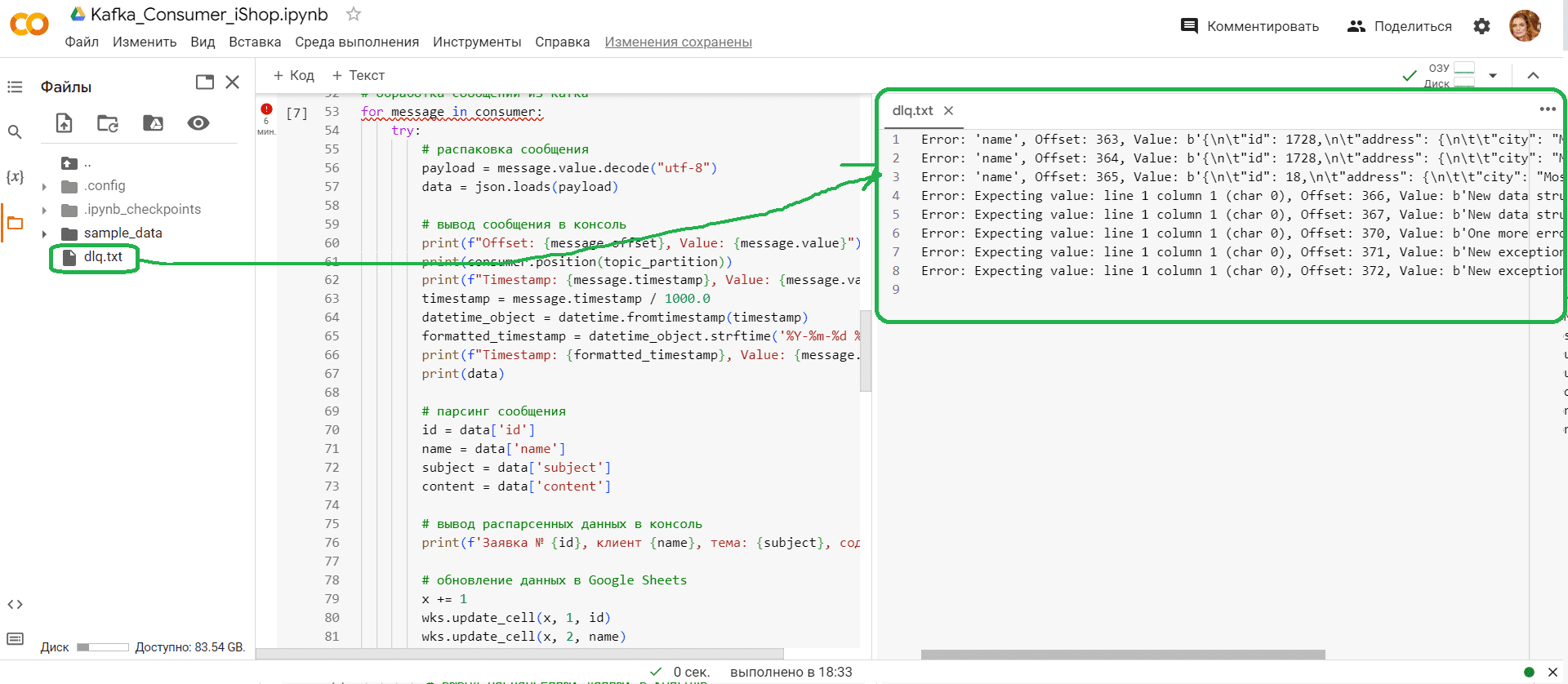The width and height of the screenshot is (1568, 684).
Task: Expand the sample_data folder
Action: click(45, 234)
